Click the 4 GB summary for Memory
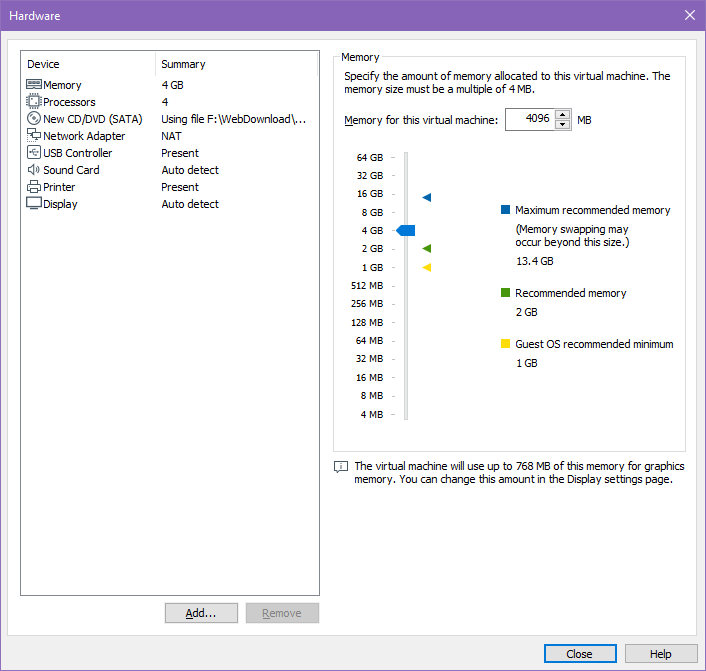This screenshot has width=706, height=671. tap(172, 85)
